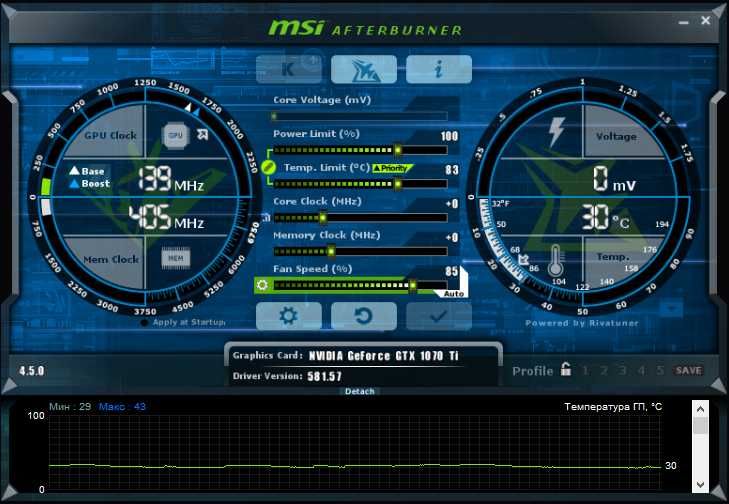Viewport: 729px width, 504px height.
Task: Click the thermometer temperature icon
Action: (555, 260)
